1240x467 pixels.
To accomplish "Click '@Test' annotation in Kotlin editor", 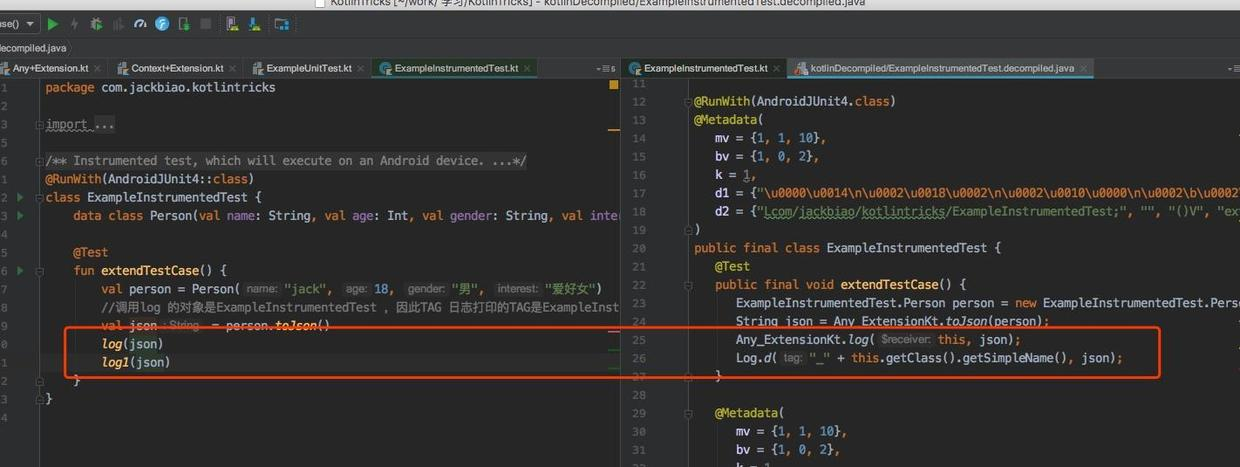I will 90,252.
